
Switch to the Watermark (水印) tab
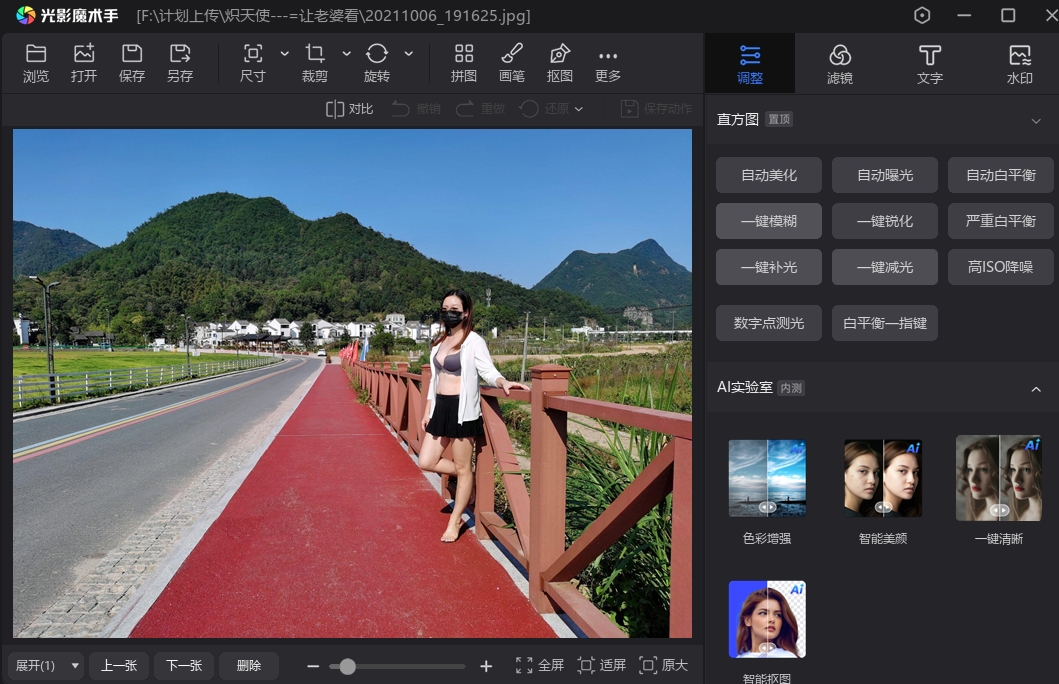(1019, 63)
